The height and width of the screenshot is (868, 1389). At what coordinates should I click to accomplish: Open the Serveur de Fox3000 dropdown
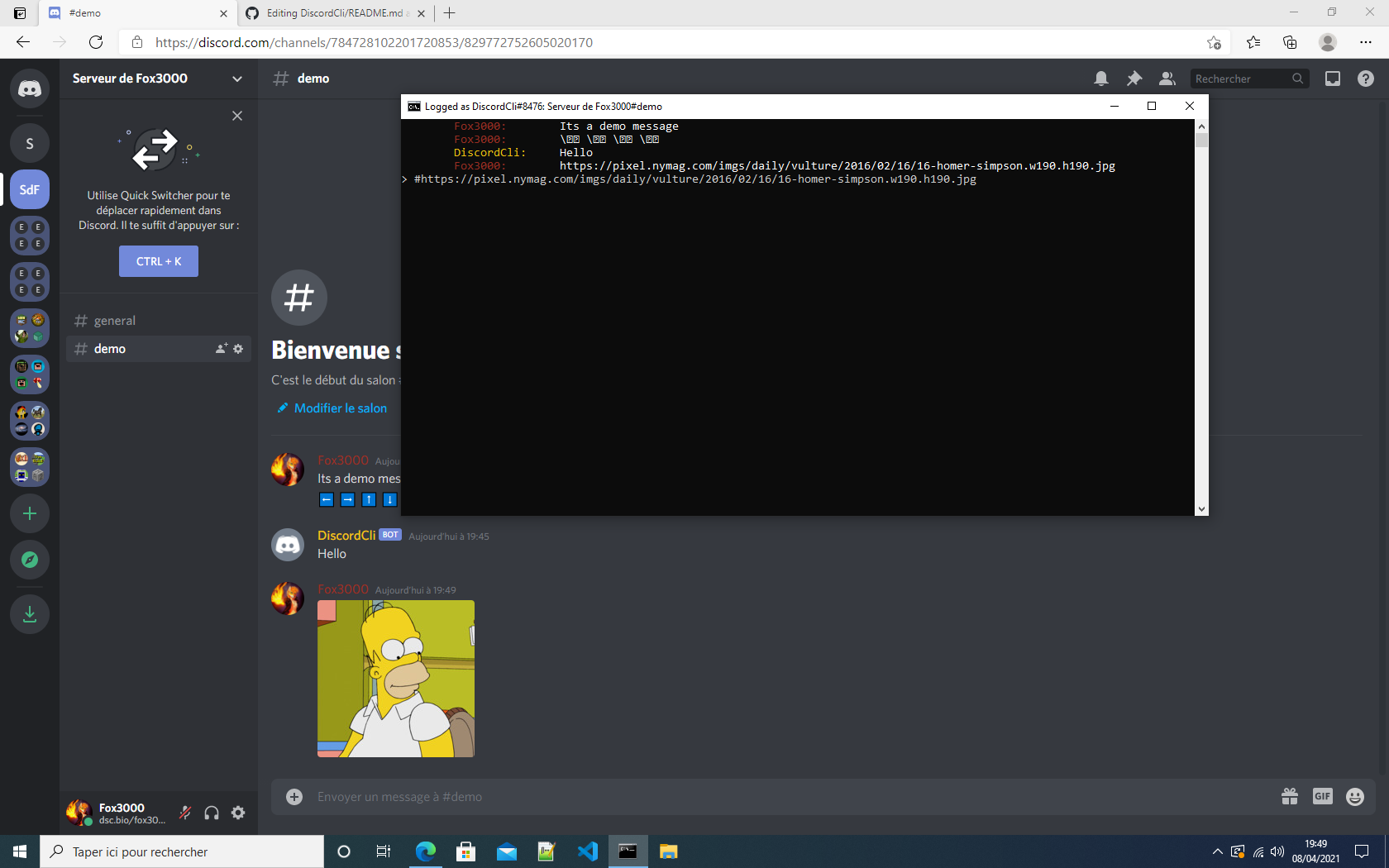point(157,79)
